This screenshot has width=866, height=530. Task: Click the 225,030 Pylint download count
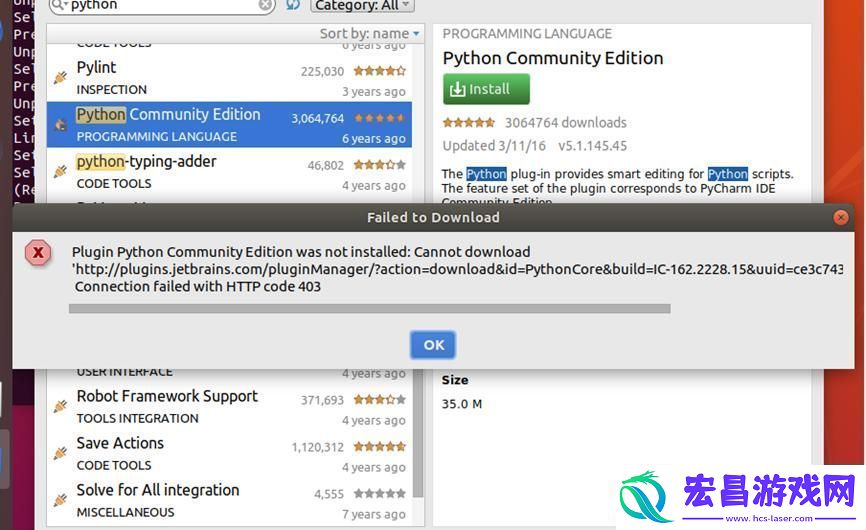(x=322, y=71)
